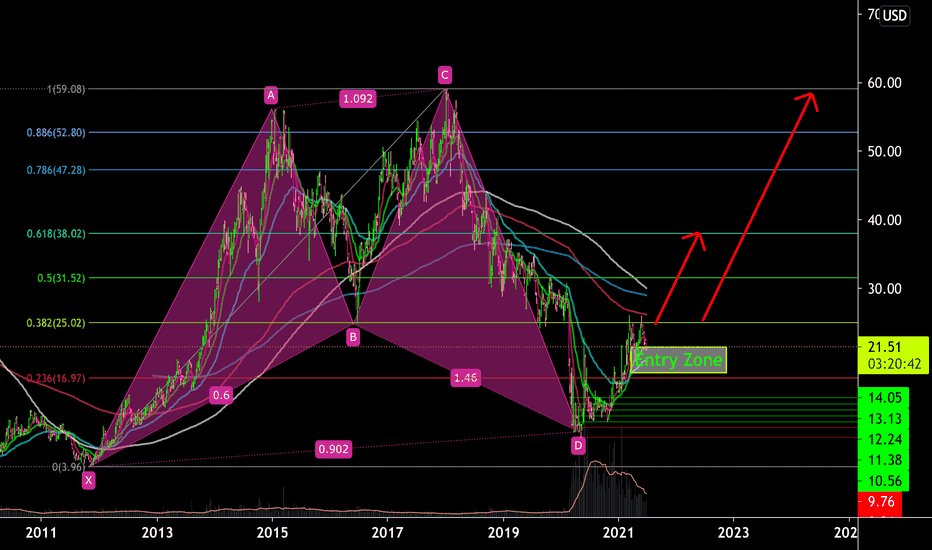This screenshot has height=550, width=932.
Task: Click the 0.886(52.80) Fibonacci level label
Action: pos(56,133)
